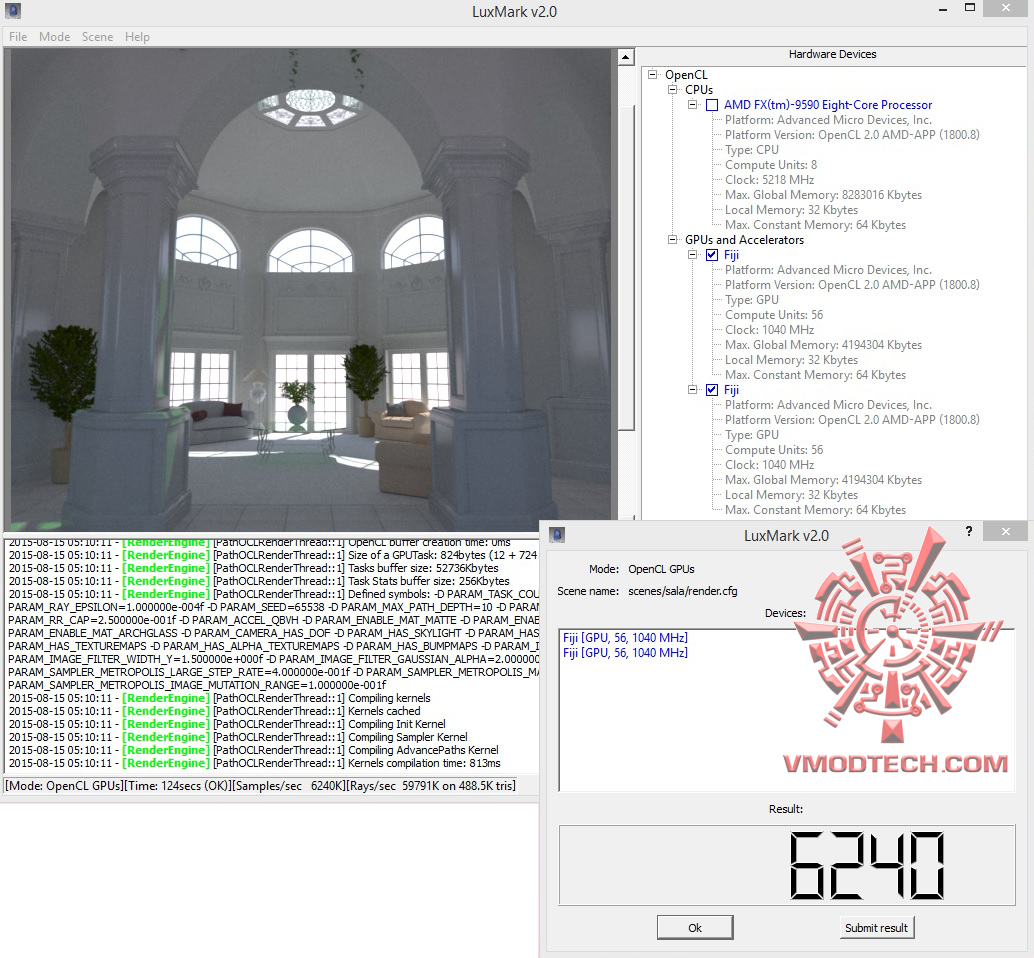Select the 'Type: CPU' row
Image resolution: width=1034 pixels, height=958 pixels.
pyautogui.click(x=752, y=150)
